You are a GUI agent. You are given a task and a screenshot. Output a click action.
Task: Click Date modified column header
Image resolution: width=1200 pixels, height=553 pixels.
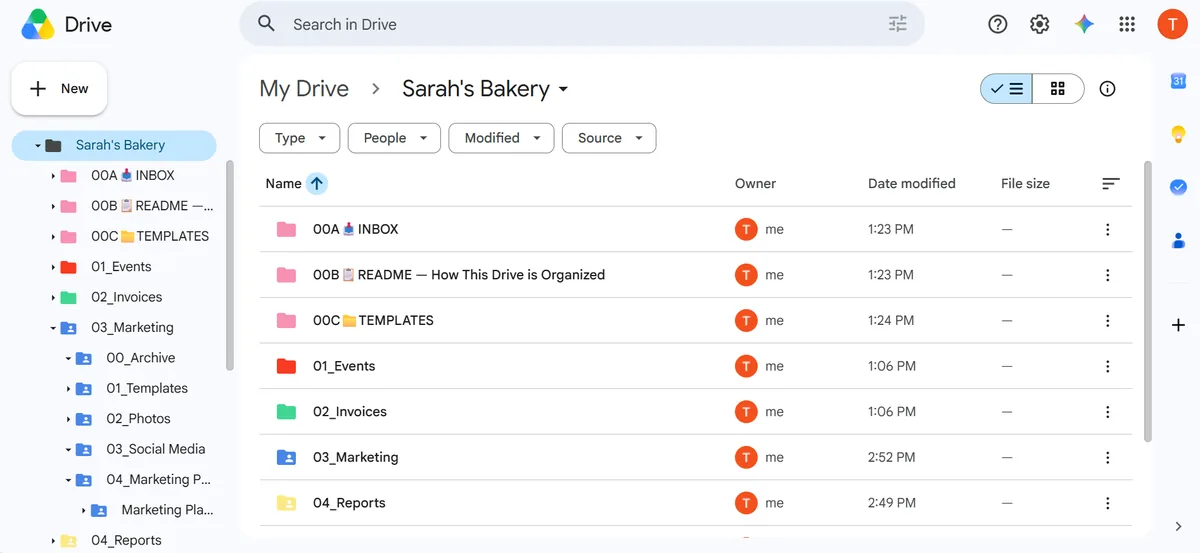(911, 184)
